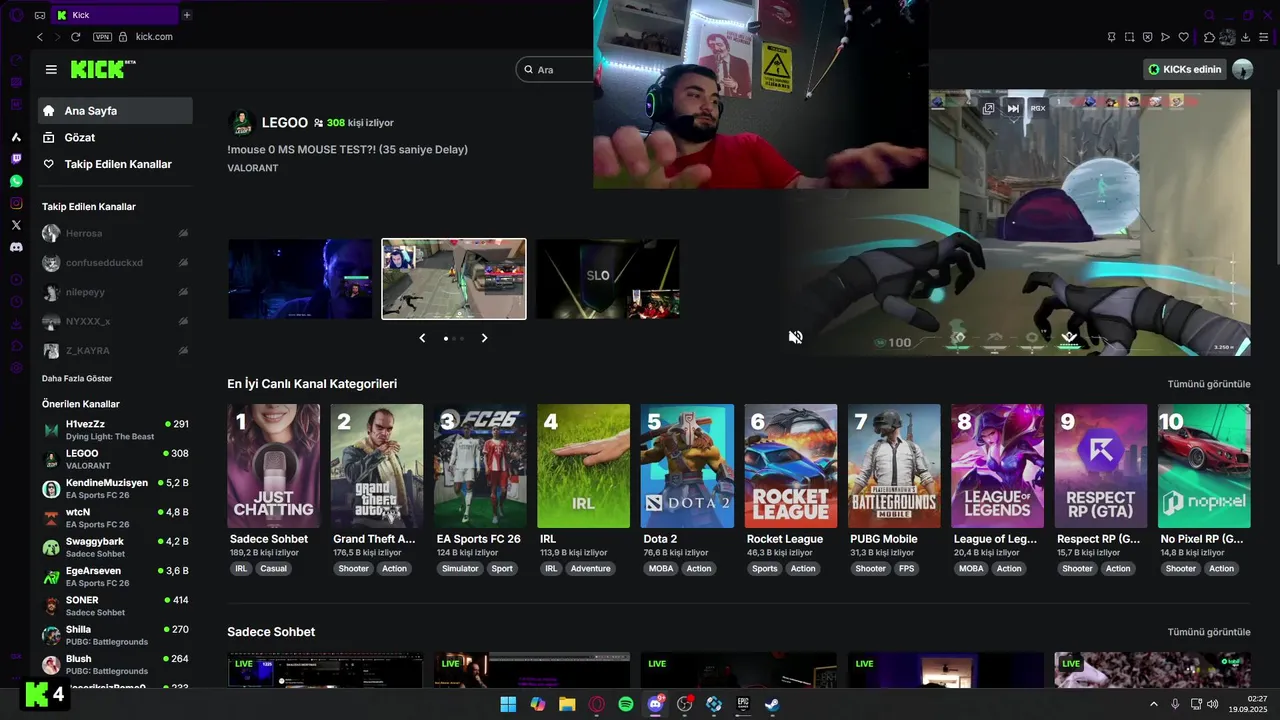
Task: Select the third featured stream thumbnail with SLO
Action: pyautogui.click(x=607, y=279)
